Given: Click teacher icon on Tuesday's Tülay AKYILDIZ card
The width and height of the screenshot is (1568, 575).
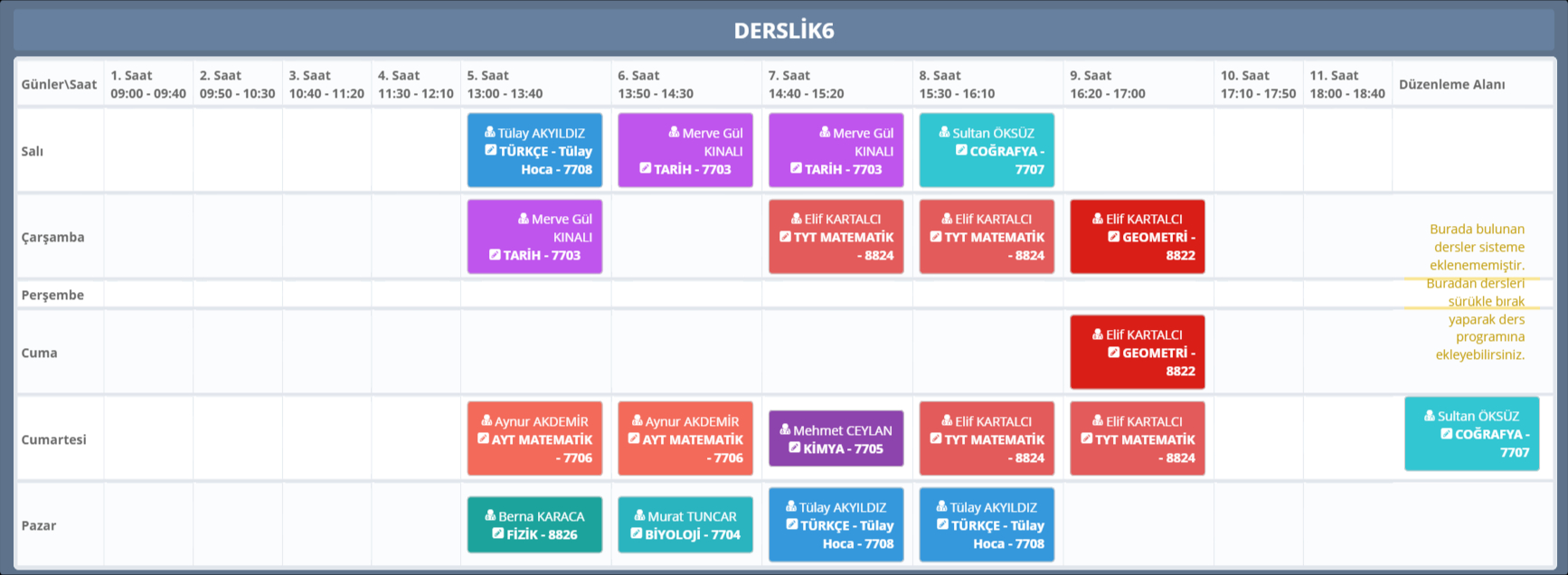Looking at the screenshot, I should tap(489, 132).
